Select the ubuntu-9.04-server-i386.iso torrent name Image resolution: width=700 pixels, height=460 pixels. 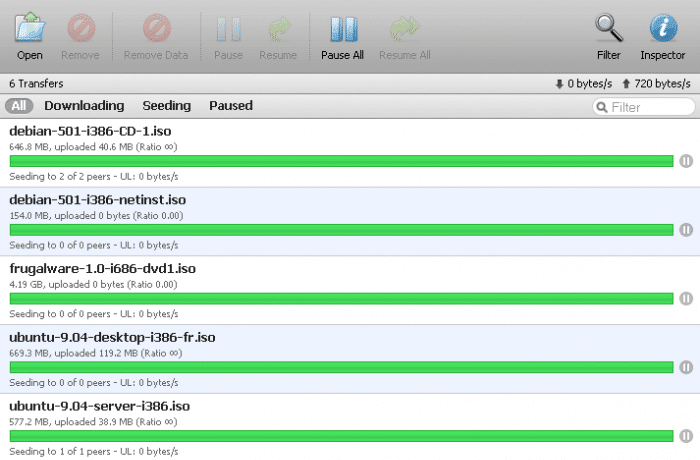click(100, 406)
